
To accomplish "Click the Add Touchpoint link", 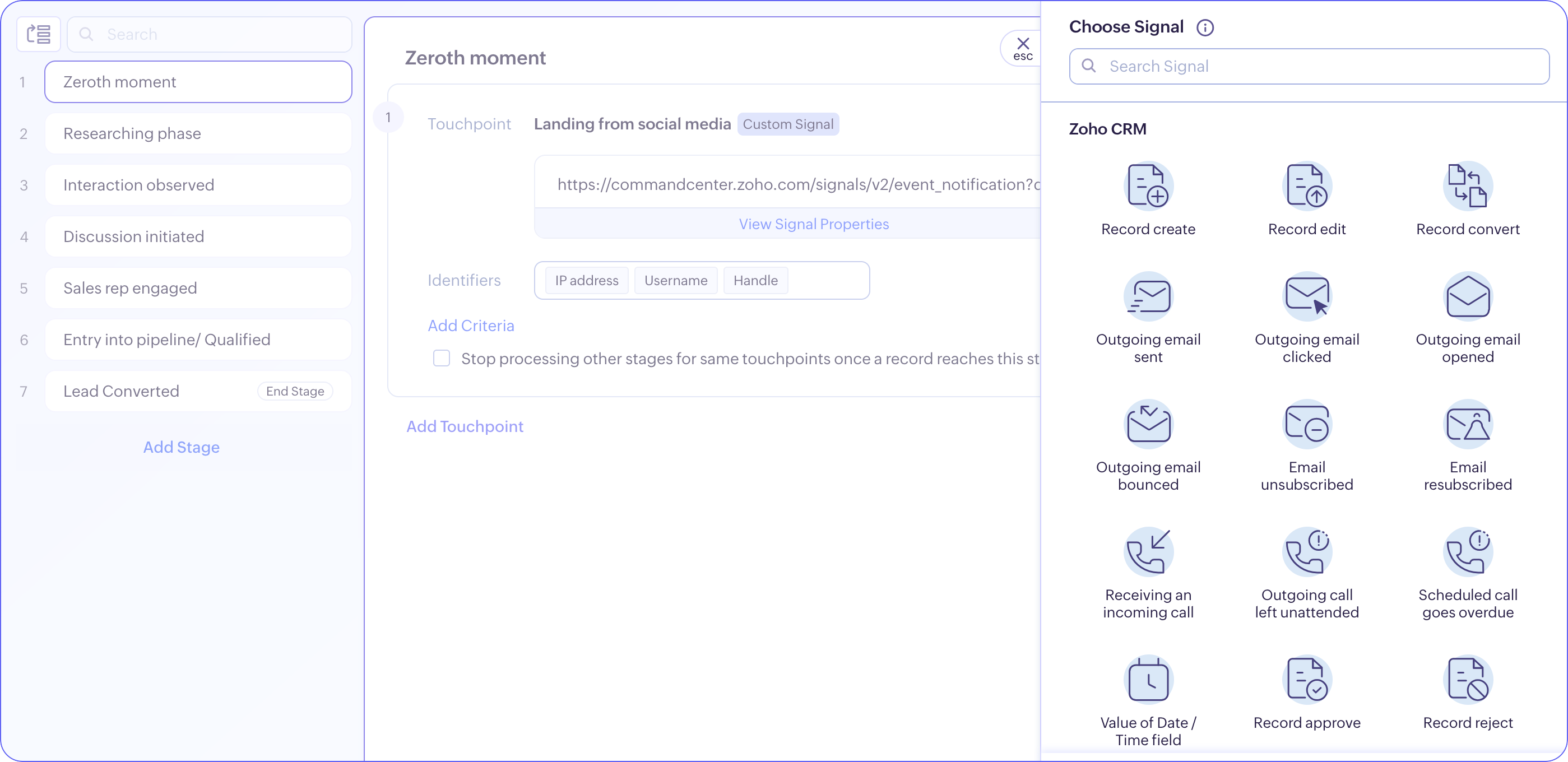I will click(x=465, y=426).
